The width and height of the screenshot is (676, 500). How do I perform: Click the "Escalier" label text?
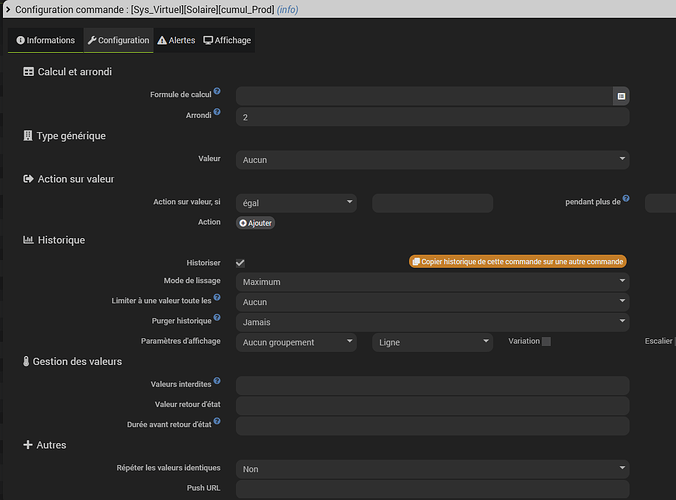(658, 341)
